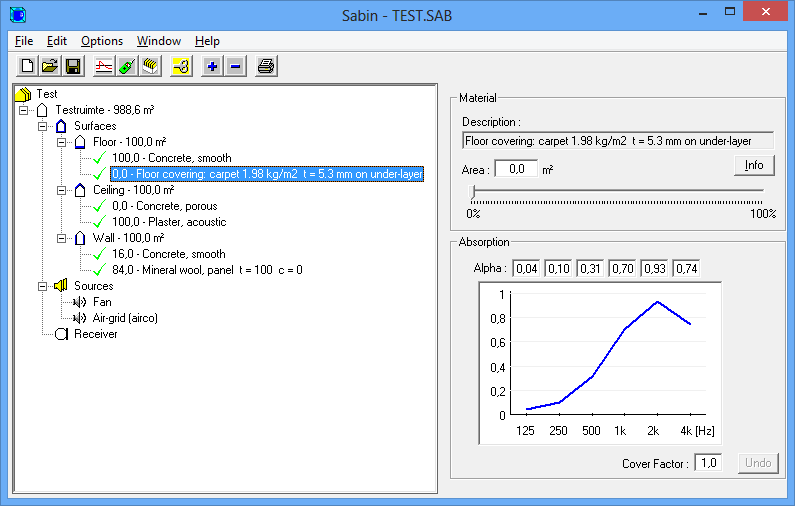Screen dimensions: 795x506
Task: Select '0,0 - Concrete, porous' row text
Action: coord(164,206)
